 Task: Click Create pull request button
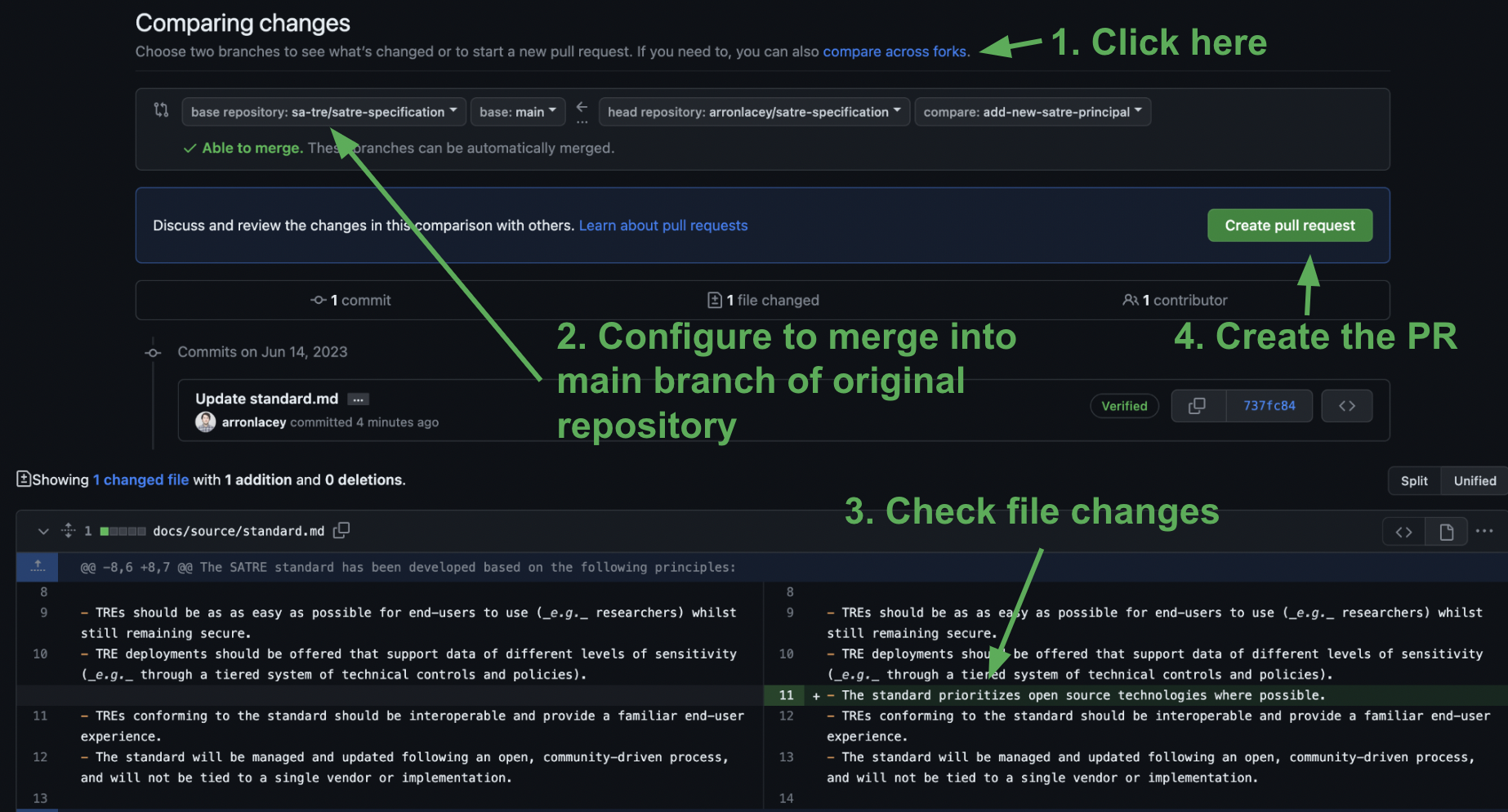pos(1290,225)
